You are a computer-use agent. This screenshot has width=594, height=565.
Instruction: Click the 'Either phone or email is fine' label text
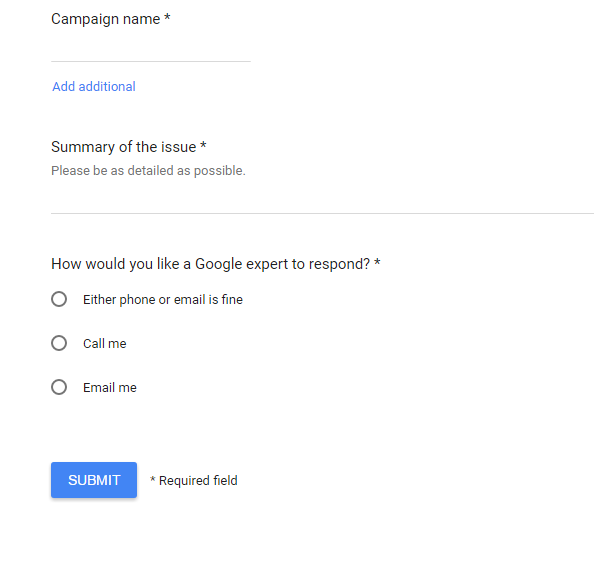163,299
